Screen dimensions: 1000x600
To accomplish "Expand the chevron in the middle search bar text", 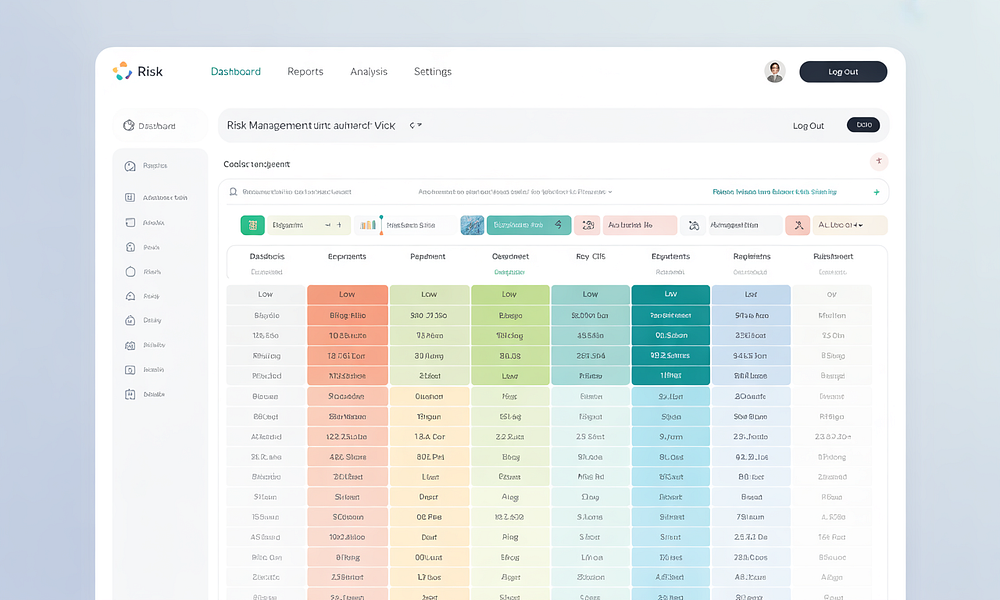I will pos(610,192).
